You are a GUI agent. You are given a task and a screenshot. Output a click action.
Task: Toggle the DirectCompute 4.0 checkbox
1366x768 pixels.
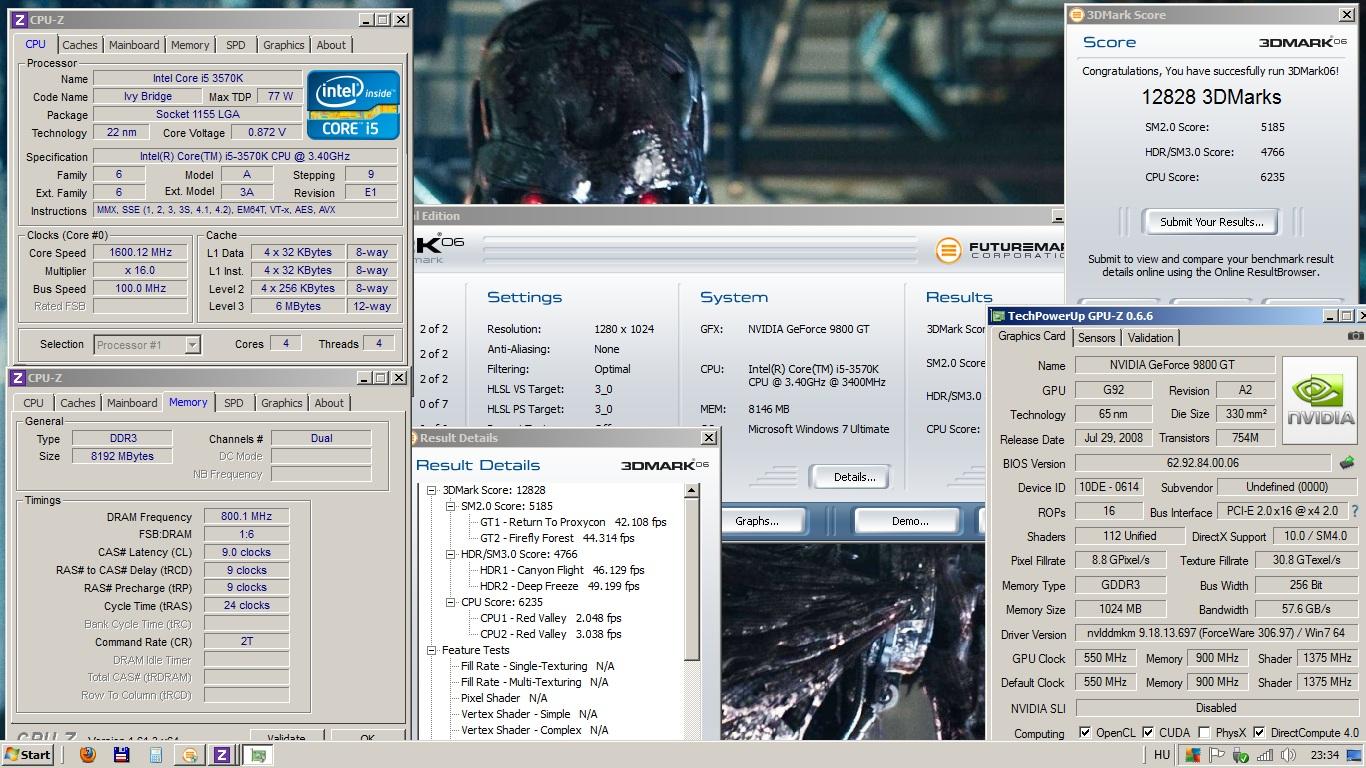pyautogui.click(x=1259, y=733)
